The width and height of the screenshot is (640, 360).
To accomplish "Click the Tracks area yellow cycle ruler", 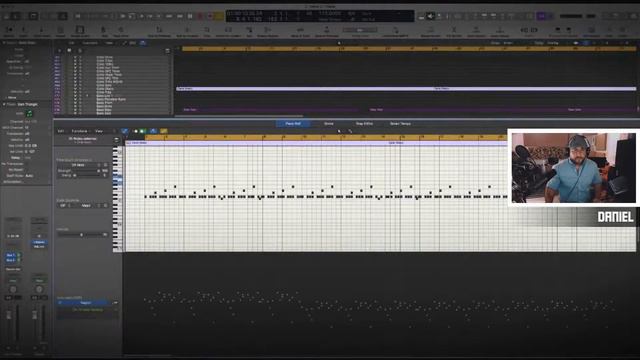I will pyautogui.click(x=409, y=49).
